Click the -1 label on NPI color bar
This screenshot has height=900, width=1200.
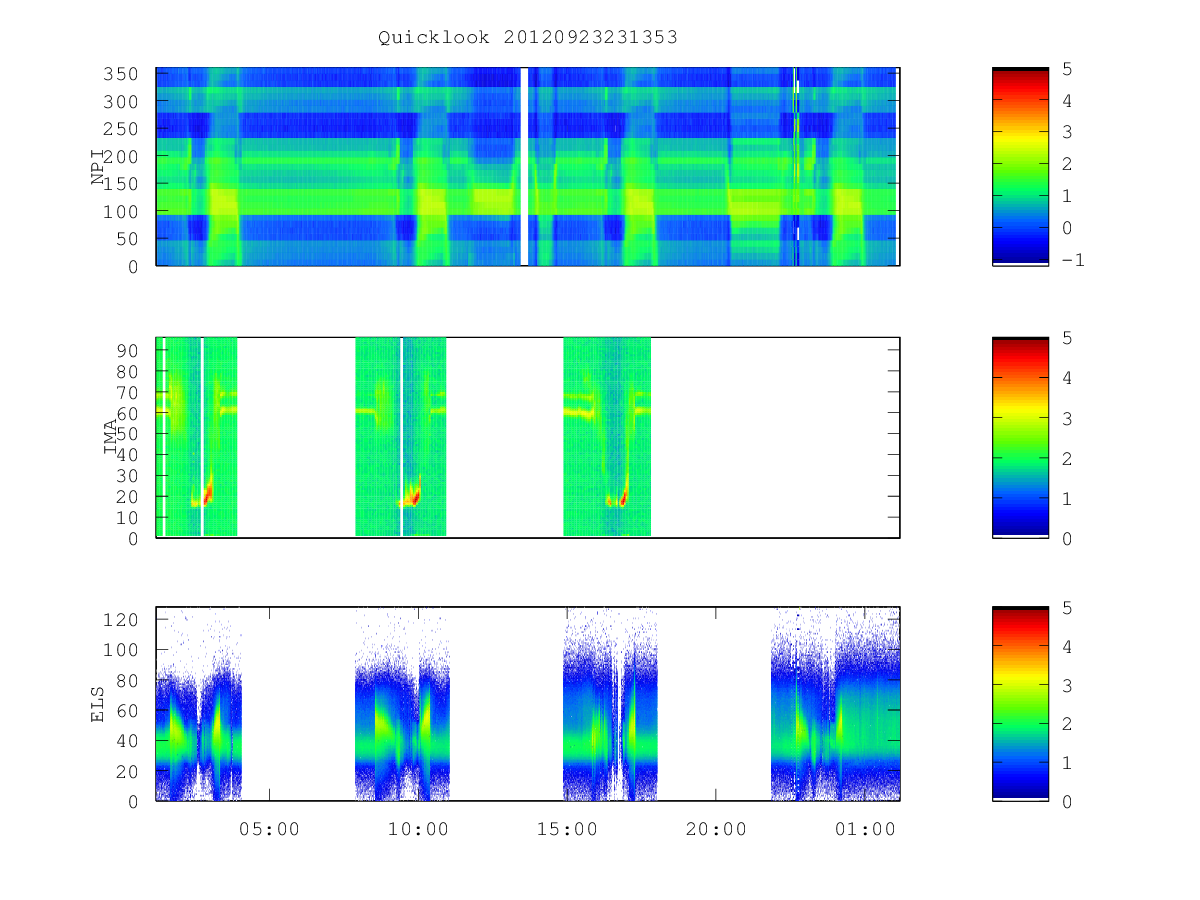click(x=1073, y=260)
